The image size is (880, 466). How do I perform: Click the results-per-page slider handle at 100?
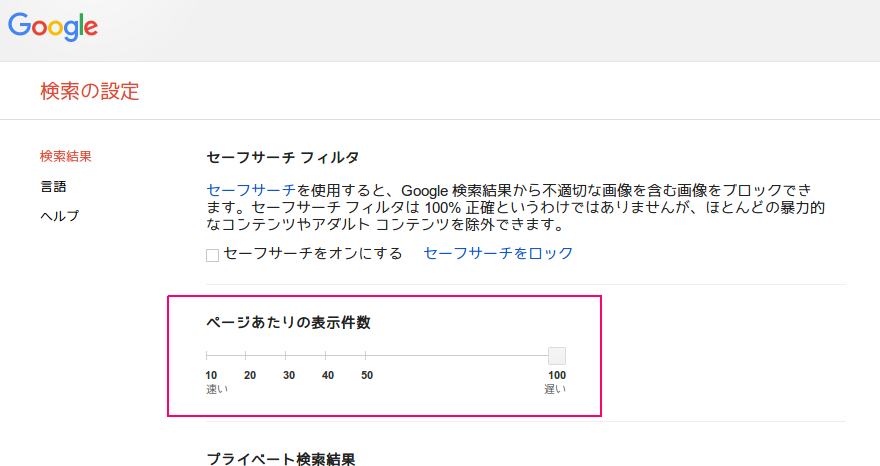(557, 355)
